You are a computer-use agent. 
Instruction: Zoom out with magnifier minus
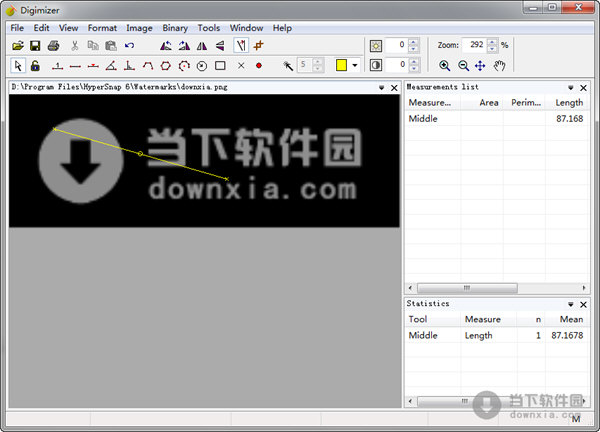463,66
